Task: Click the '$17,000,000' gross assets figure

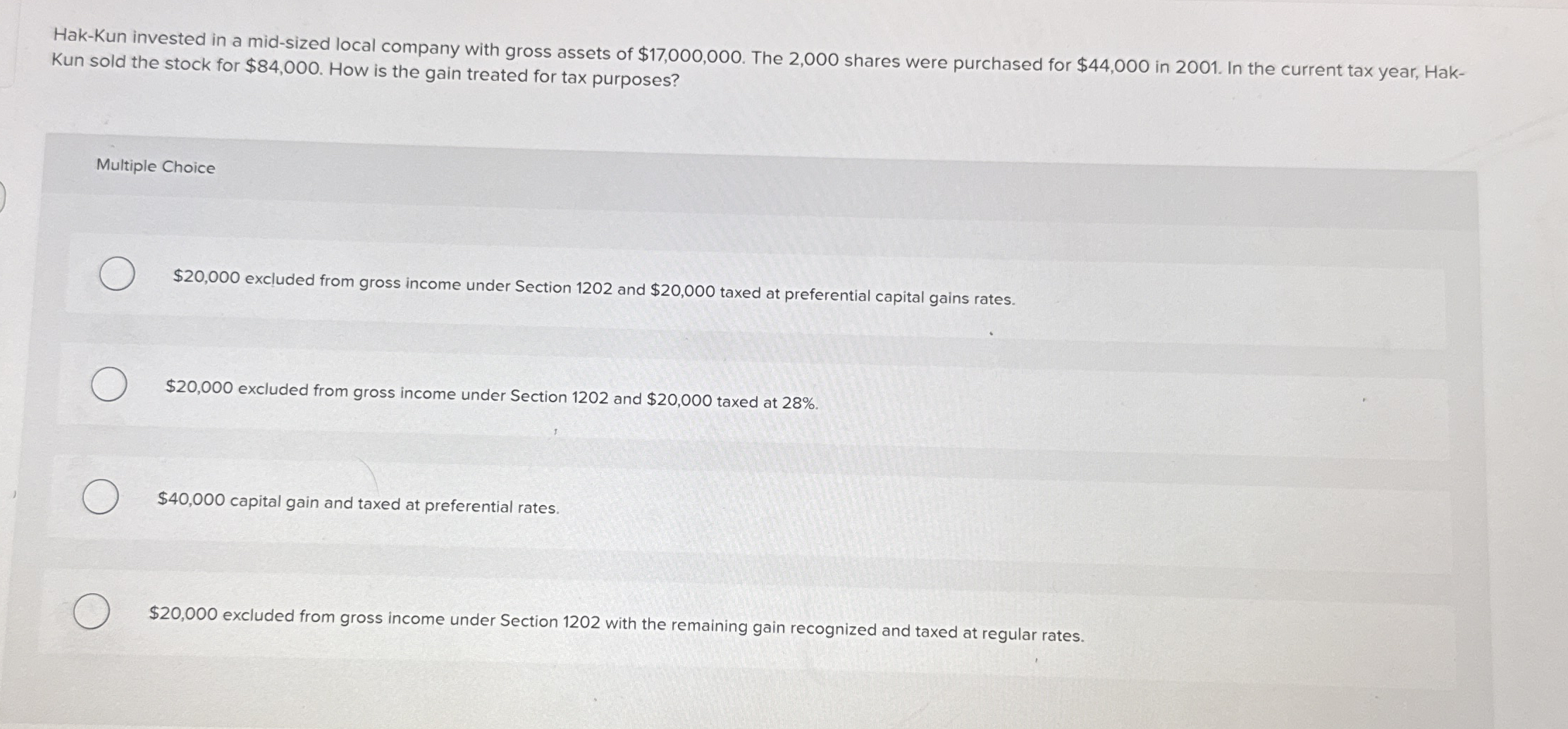Action: [690, 54]
